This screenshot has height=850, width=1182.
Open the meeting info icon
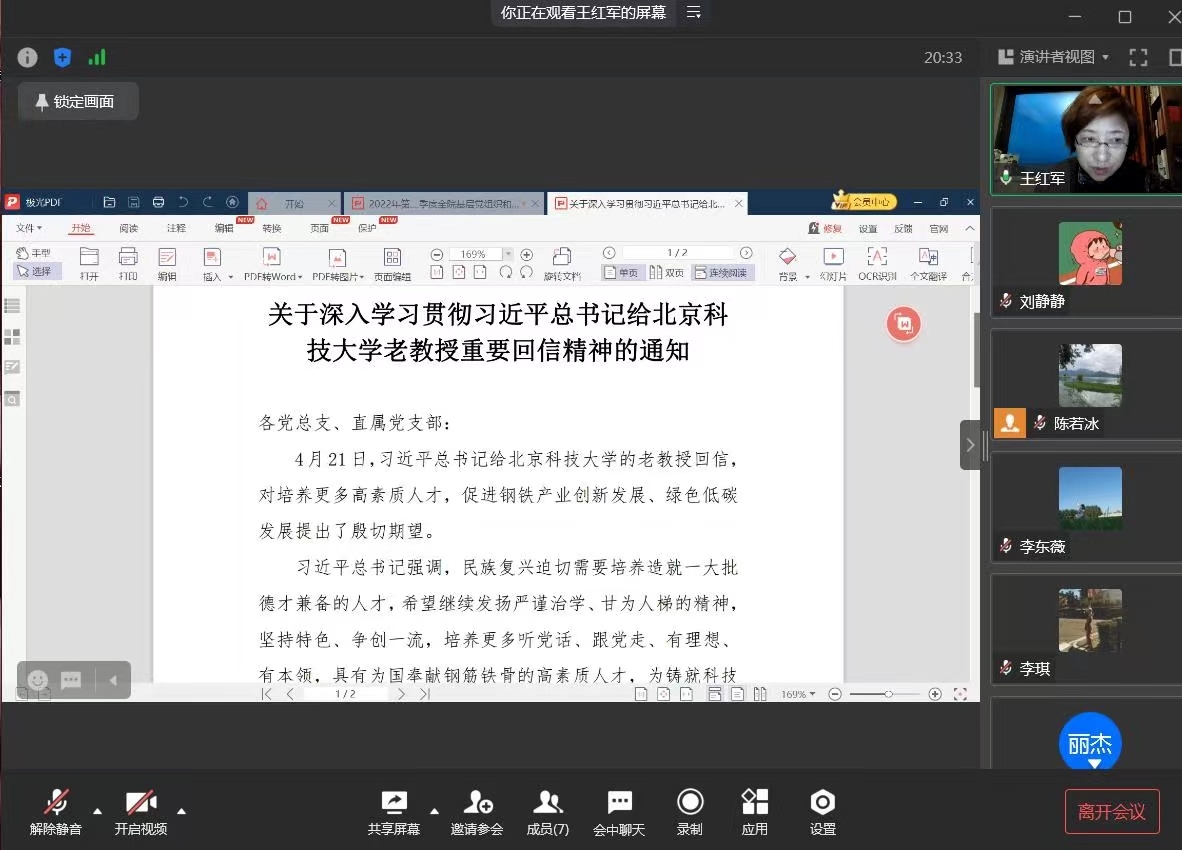(x=27, y=57)
